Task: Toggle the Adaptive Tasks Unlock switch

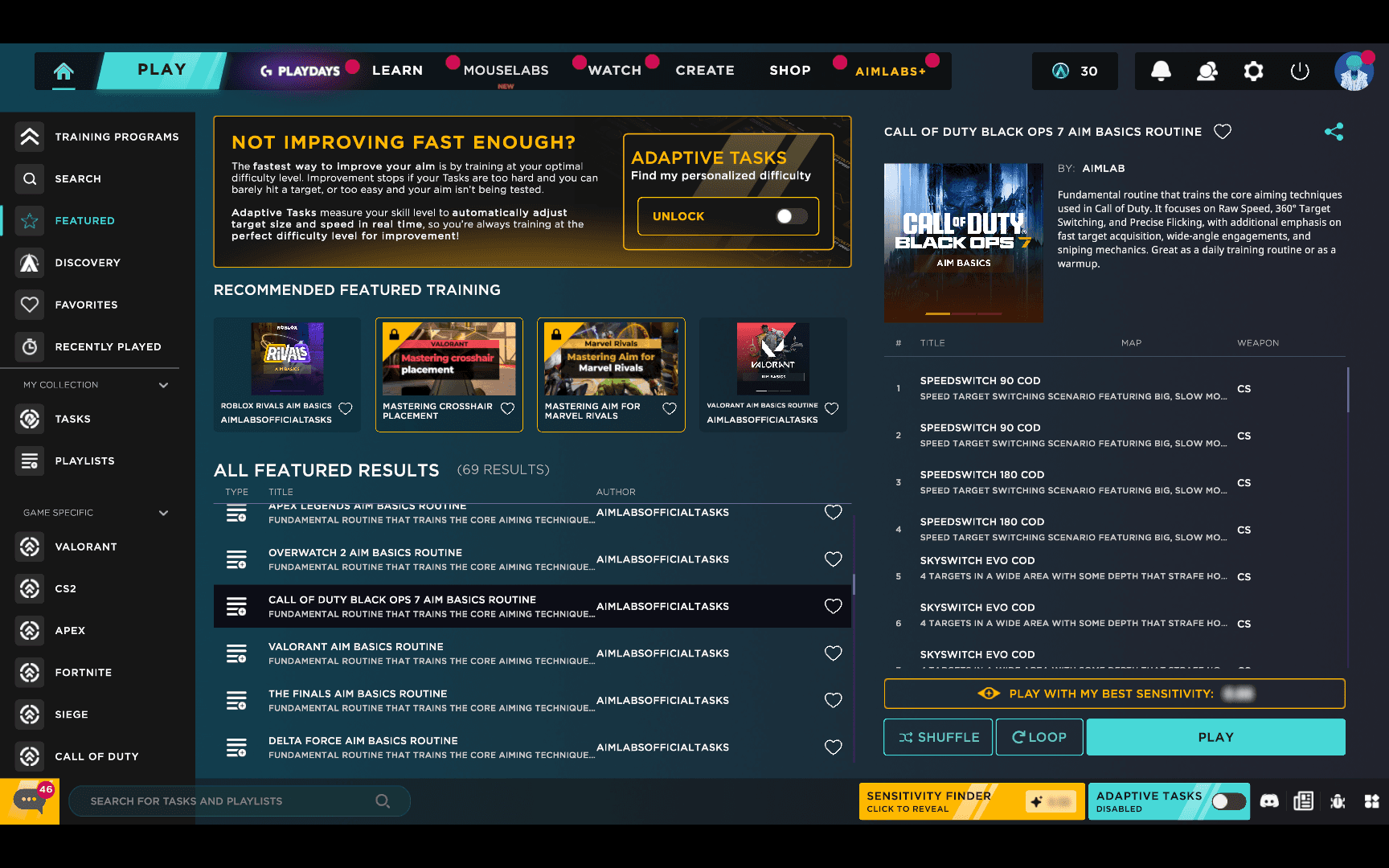Action: coord(791,216)
